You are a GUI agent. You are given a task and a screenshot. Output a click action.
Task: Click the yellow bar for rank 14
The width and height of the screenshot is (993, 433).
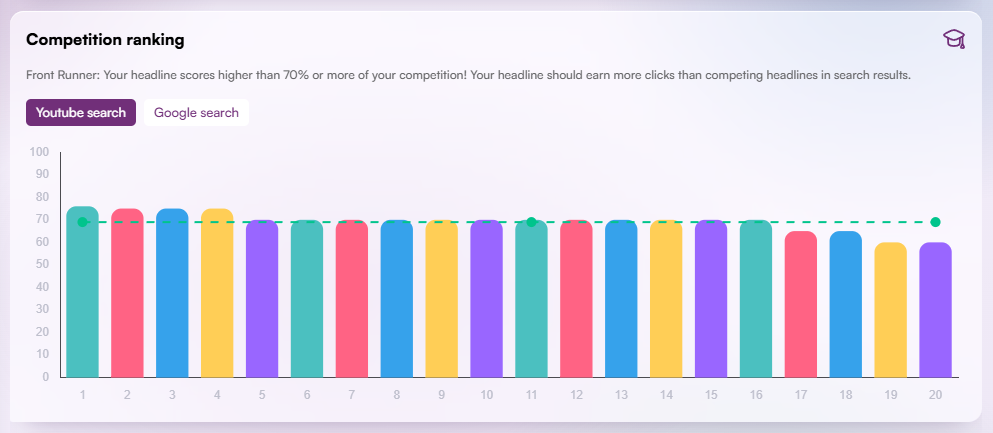pyautogui.click(x=666, y=299)
